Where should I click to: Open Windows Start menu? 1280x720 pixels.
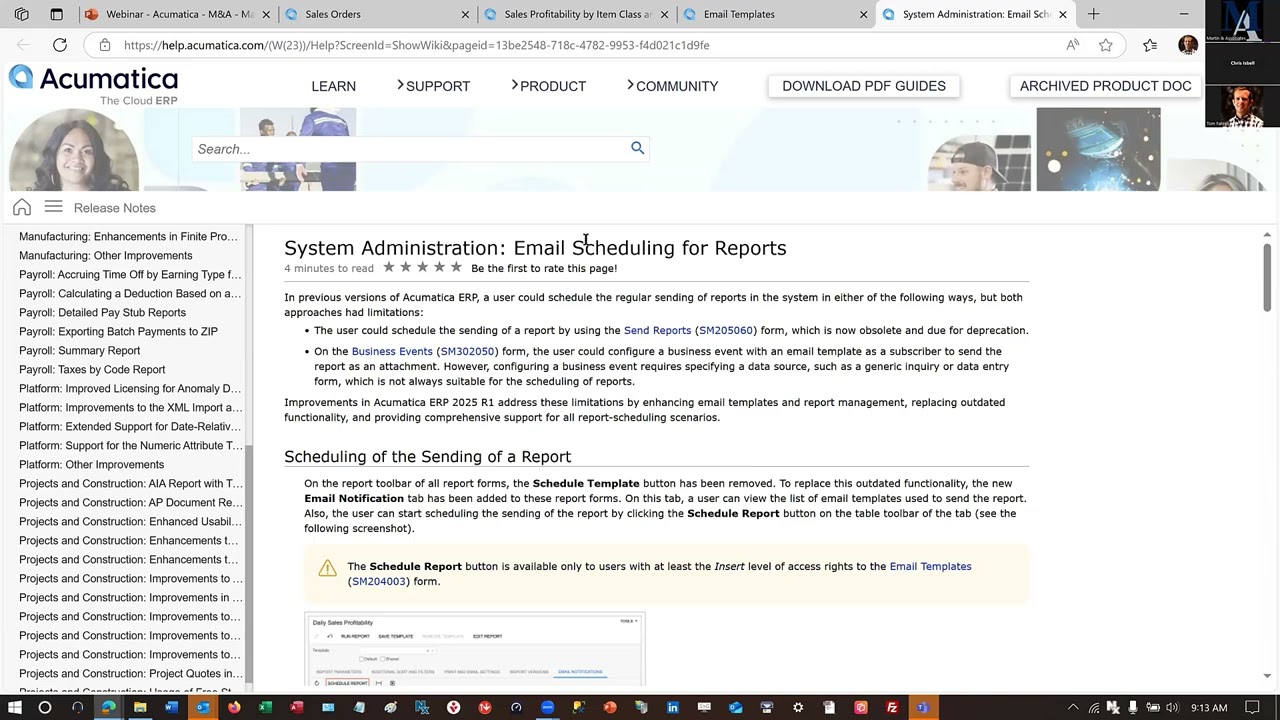point(14,708)
